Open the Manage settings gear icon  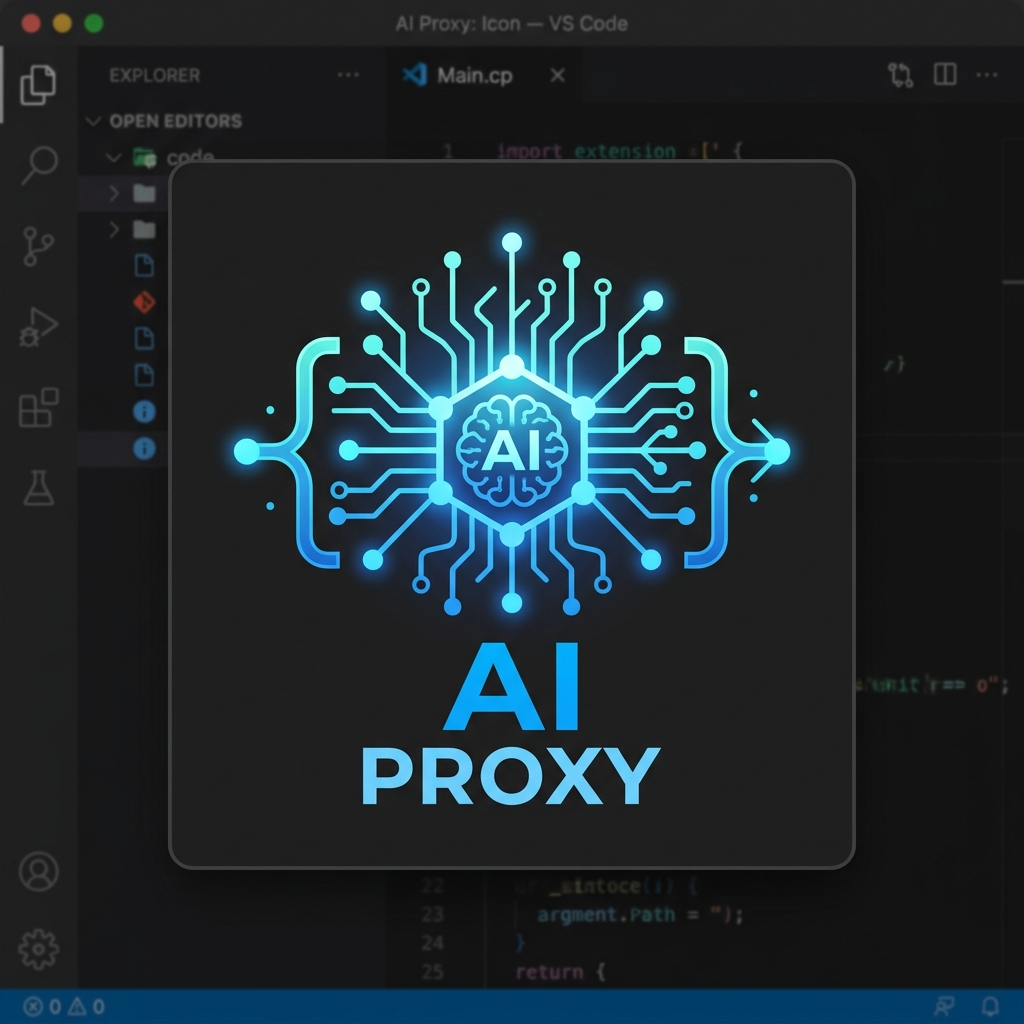39,949
